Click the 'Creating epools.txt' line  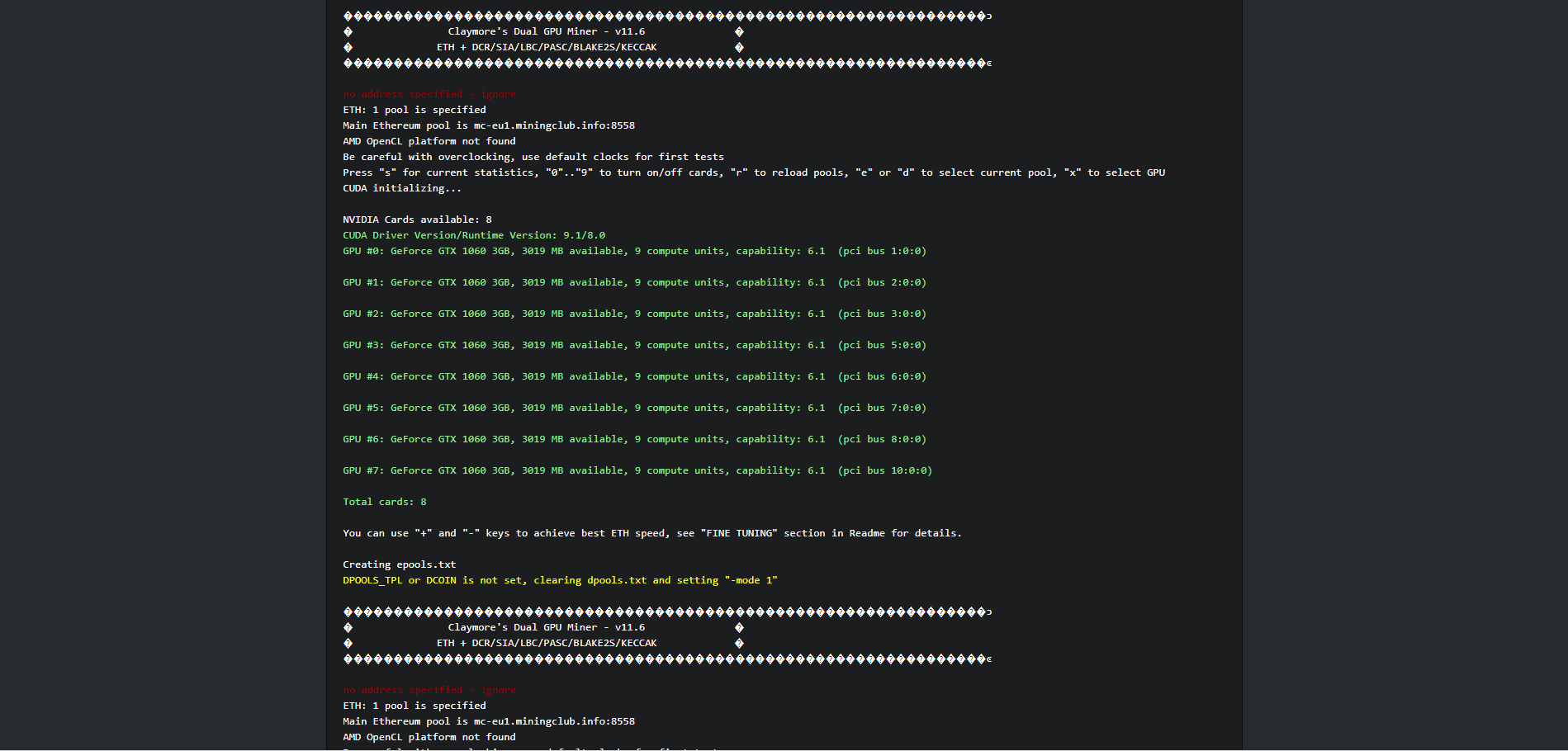click(x=400, y=564)
